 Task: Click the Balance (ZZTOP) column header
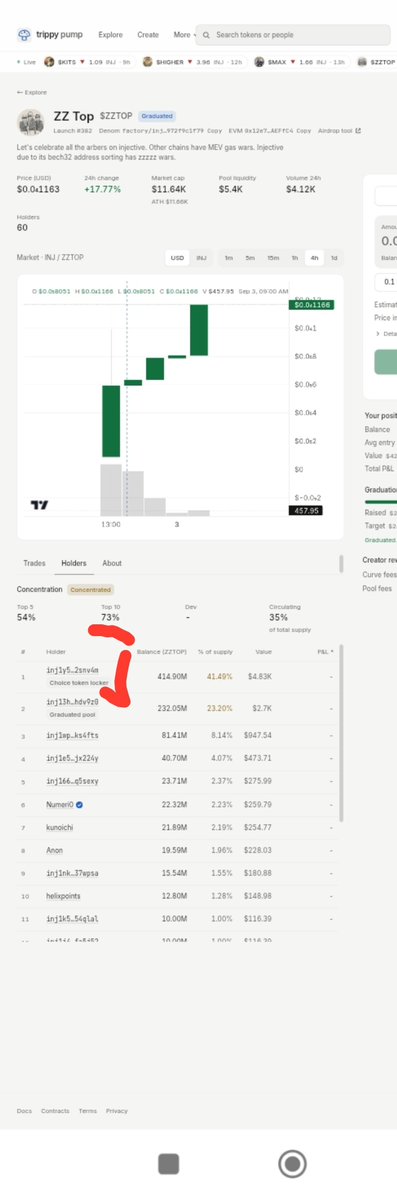pos(161,651)
